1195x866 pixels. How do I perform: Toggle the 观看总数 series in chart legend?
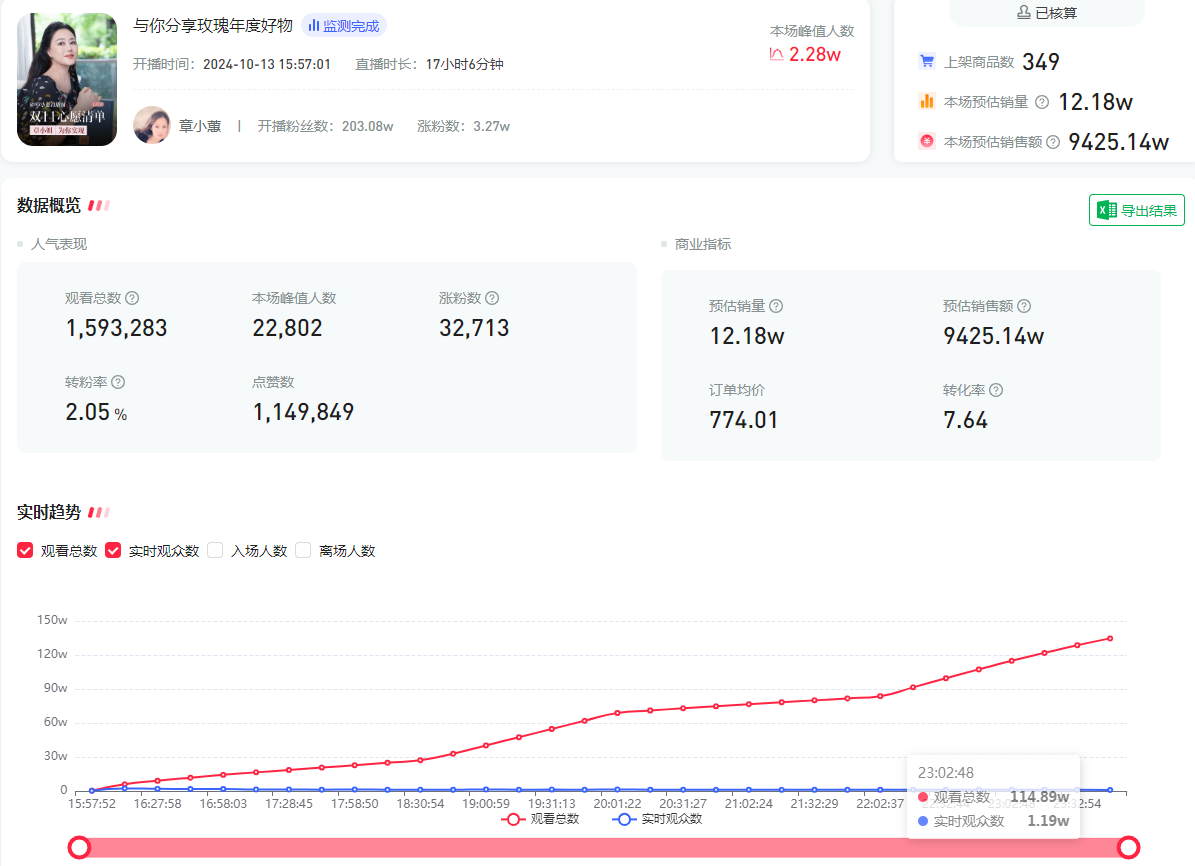pyautogui.click(x=540, y=819)
